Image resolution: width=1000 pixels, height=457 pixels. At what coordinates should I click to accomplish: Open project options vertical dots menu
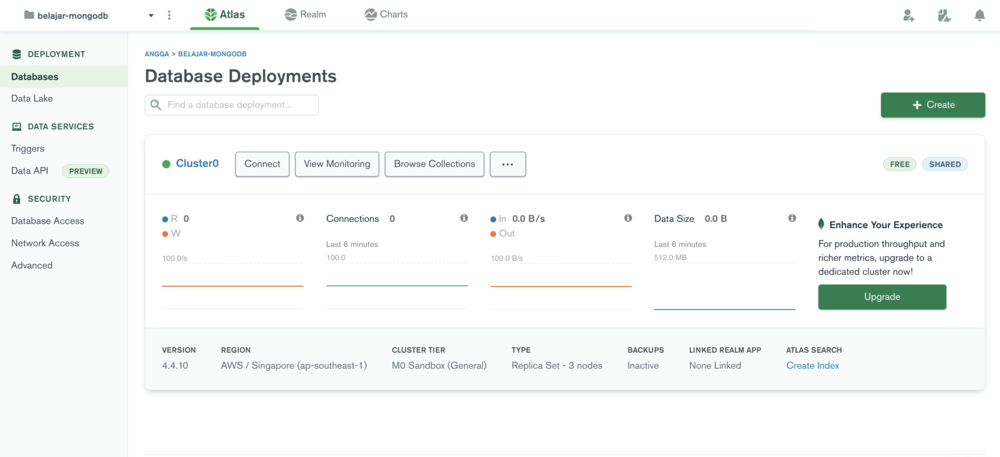pyautogui.click(x=169, y=15)
